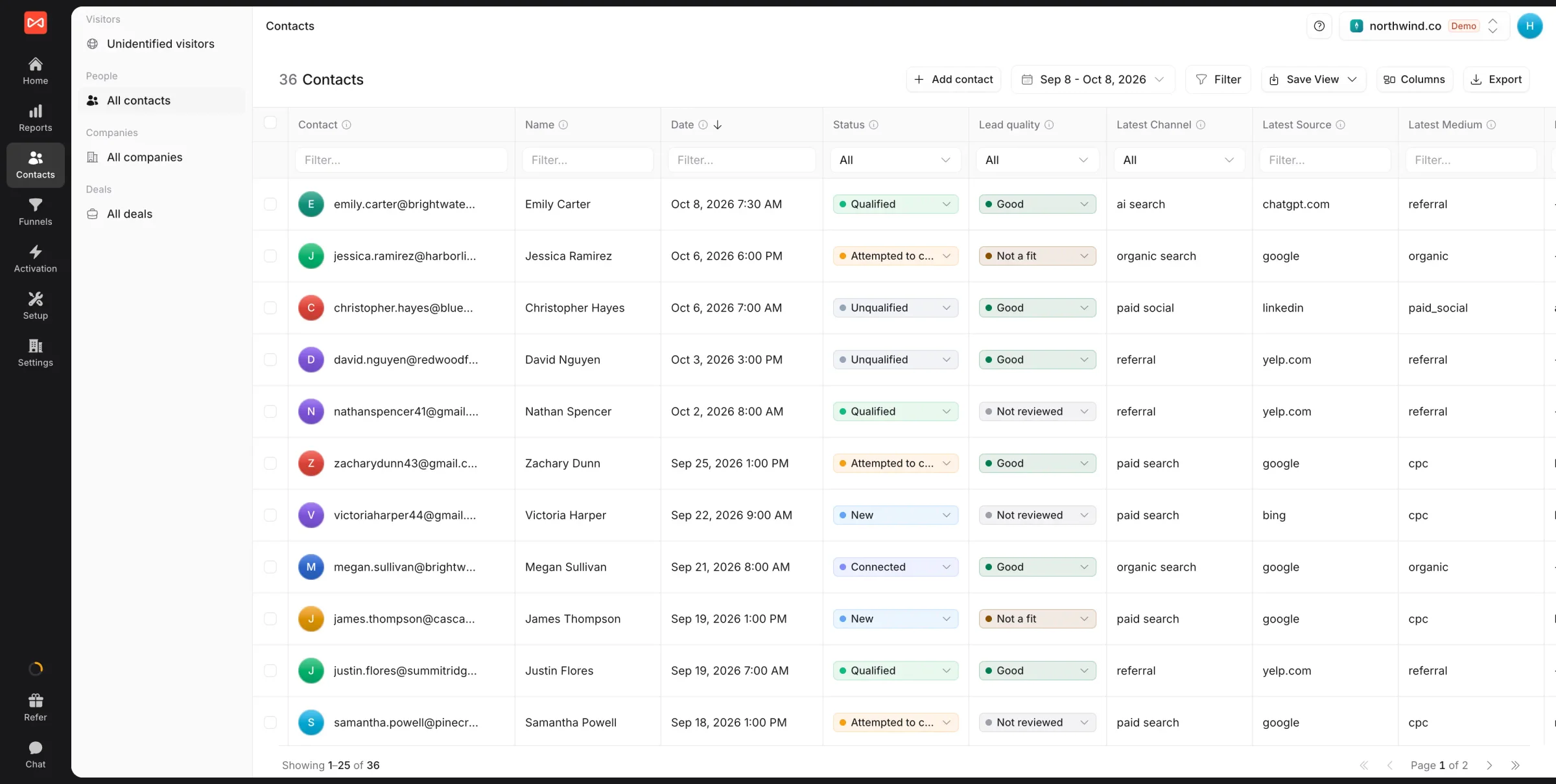Tick the David Nguyen row checkbox
The height and width of the screenshot is (784, 1556).
[x=270, y=360]
